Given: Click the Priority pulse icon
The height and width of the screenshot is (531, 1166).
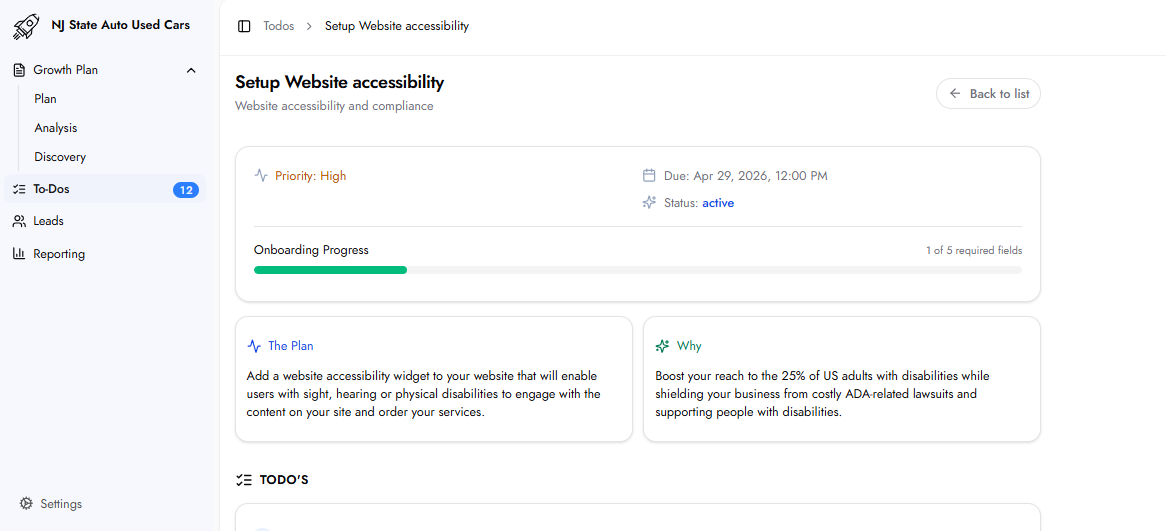Looking at the screenshot, I should coord(261,176).
